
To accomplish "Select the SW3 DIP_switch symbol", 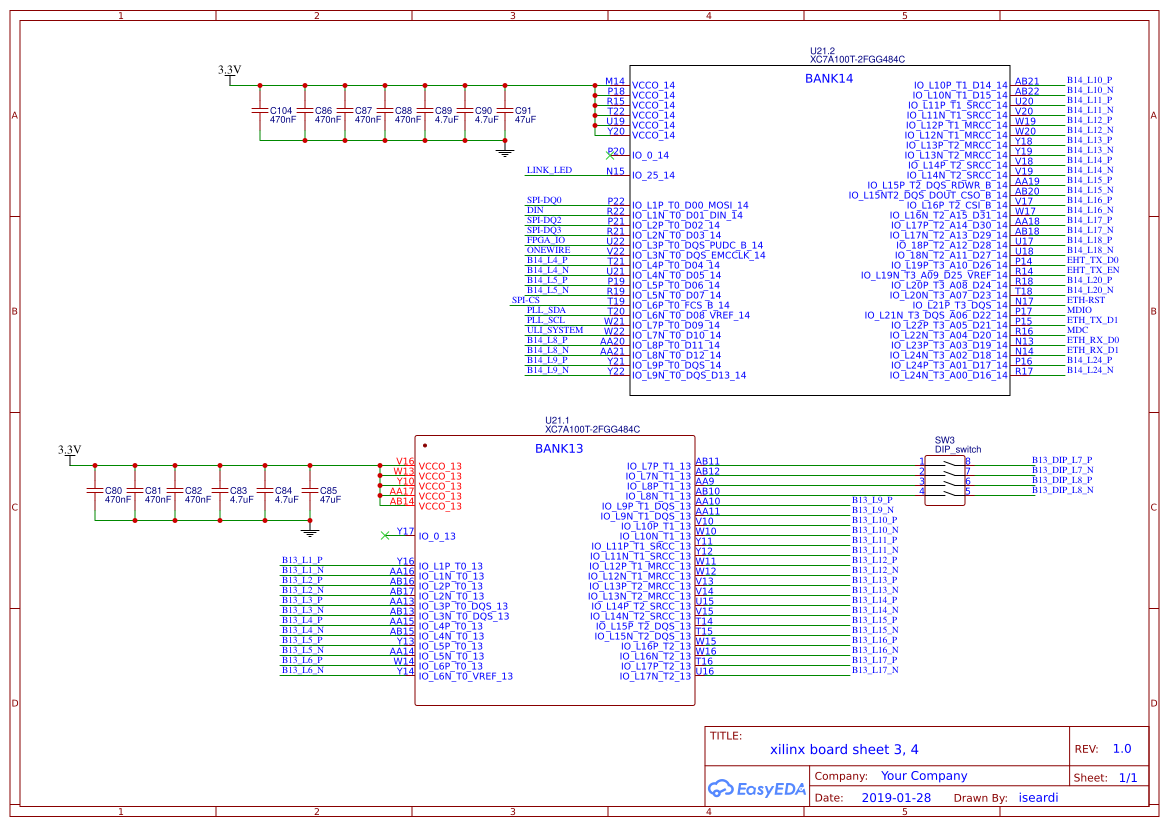I will tap(945, 481).
